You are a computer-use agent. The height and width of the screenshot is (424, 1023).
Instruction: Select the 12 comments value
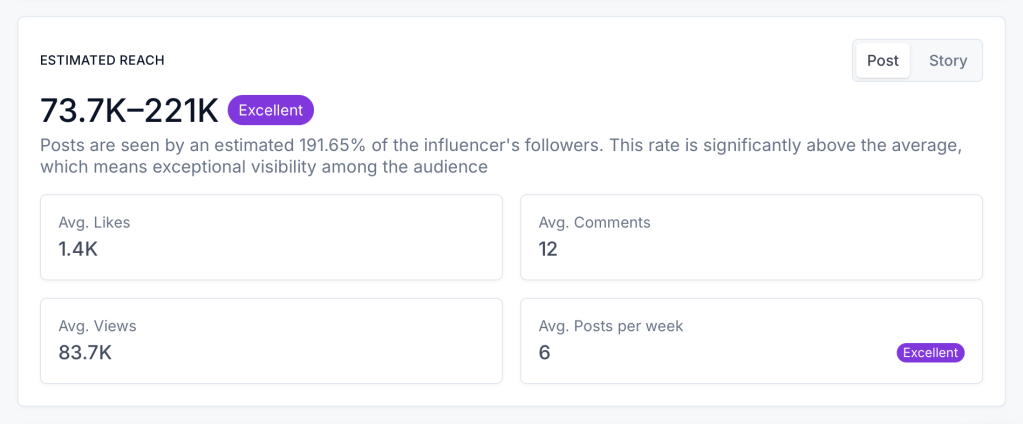tap(548, 249)
